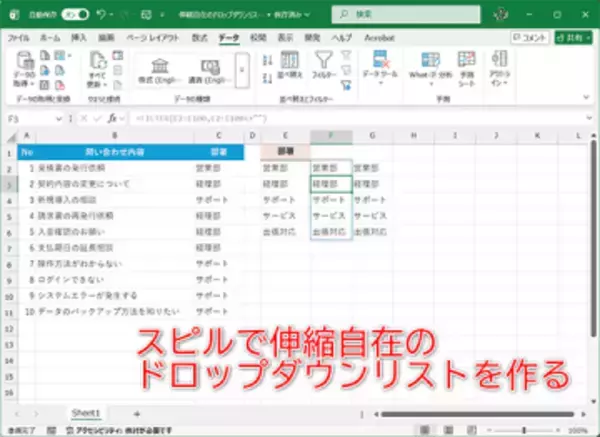Viewport: 600px width, 437px height.
Task: Open What-If Analysis menu
Action: coord(430,69)
